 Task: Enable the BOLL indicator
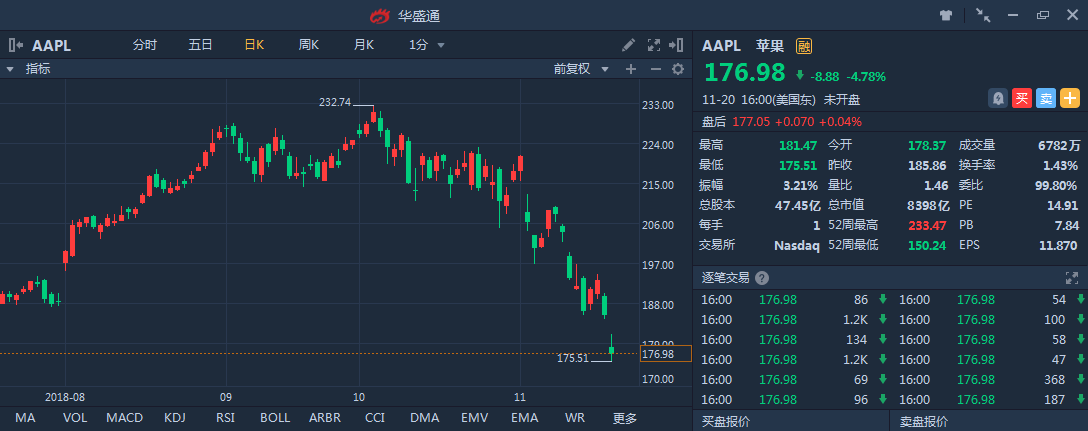point(275,418)
